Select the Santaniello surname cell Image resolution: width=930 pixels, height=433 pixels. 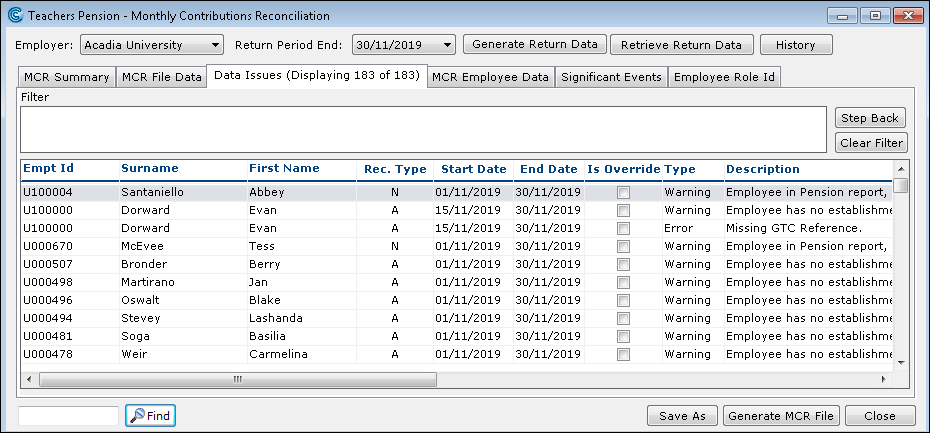pyautogui.click(x=183, y=193)
